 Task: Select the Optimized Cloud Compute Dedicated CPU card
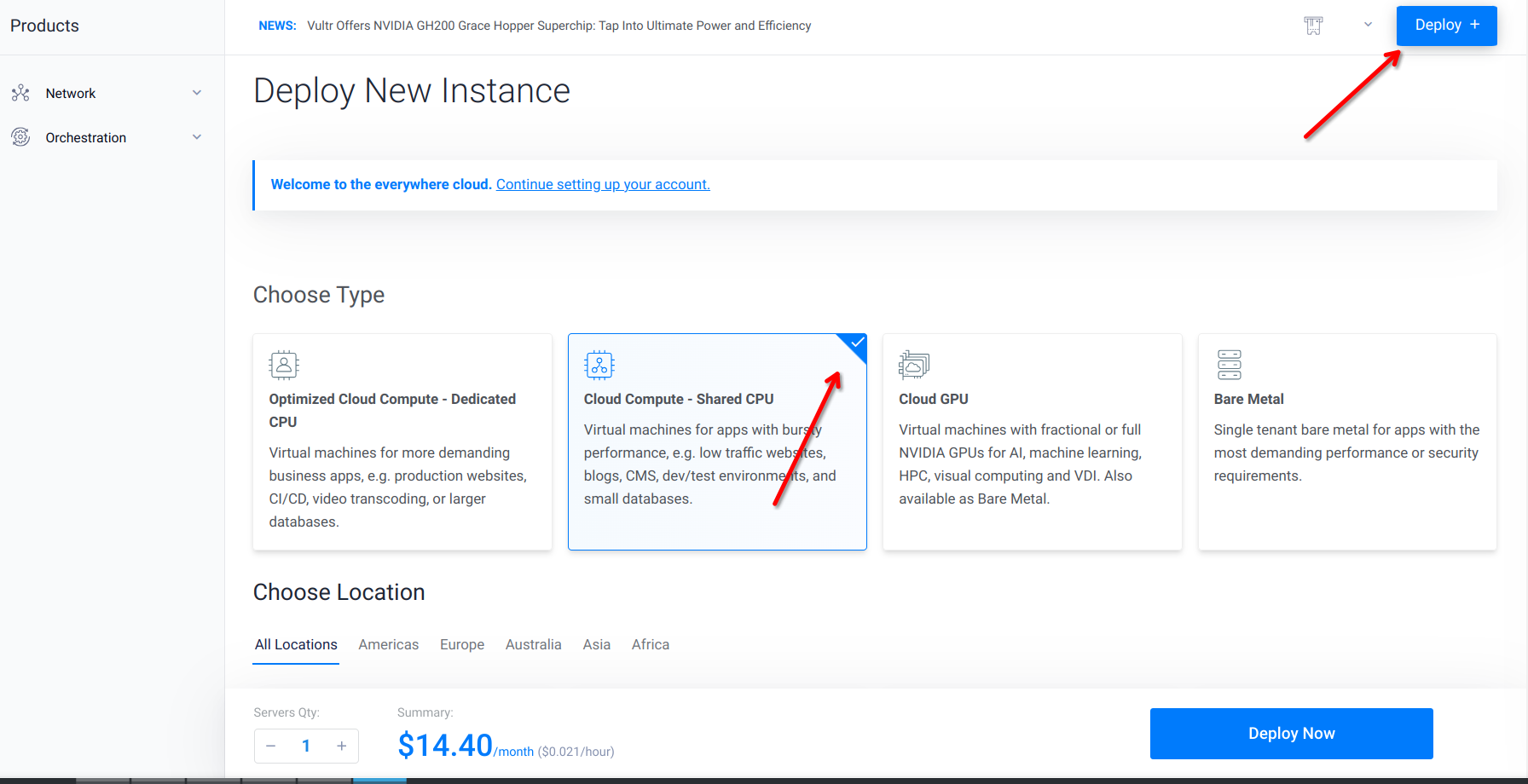point(402,441)
